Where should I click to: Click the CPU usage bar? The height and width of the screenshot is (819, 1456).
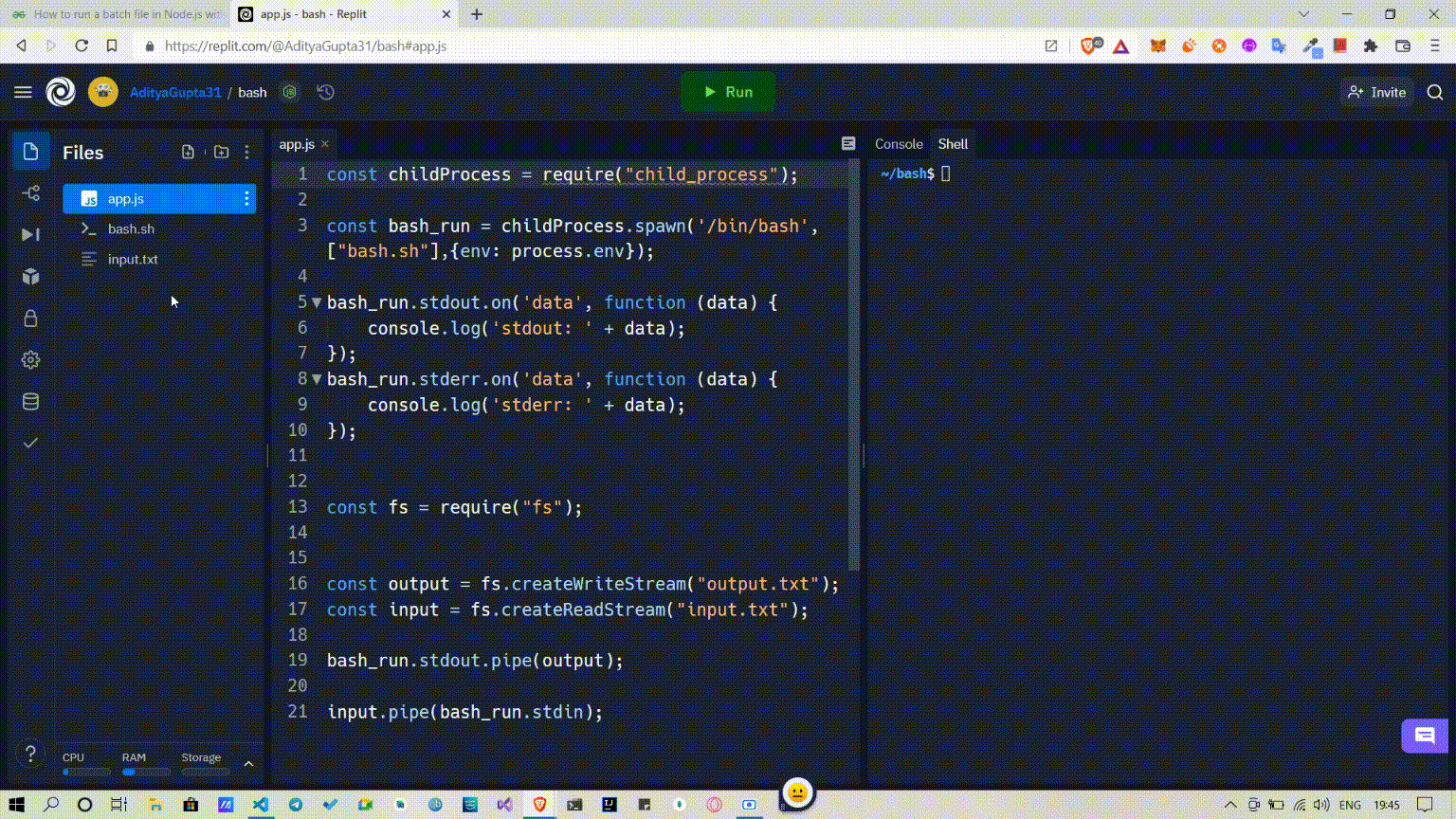click(85, 772)
